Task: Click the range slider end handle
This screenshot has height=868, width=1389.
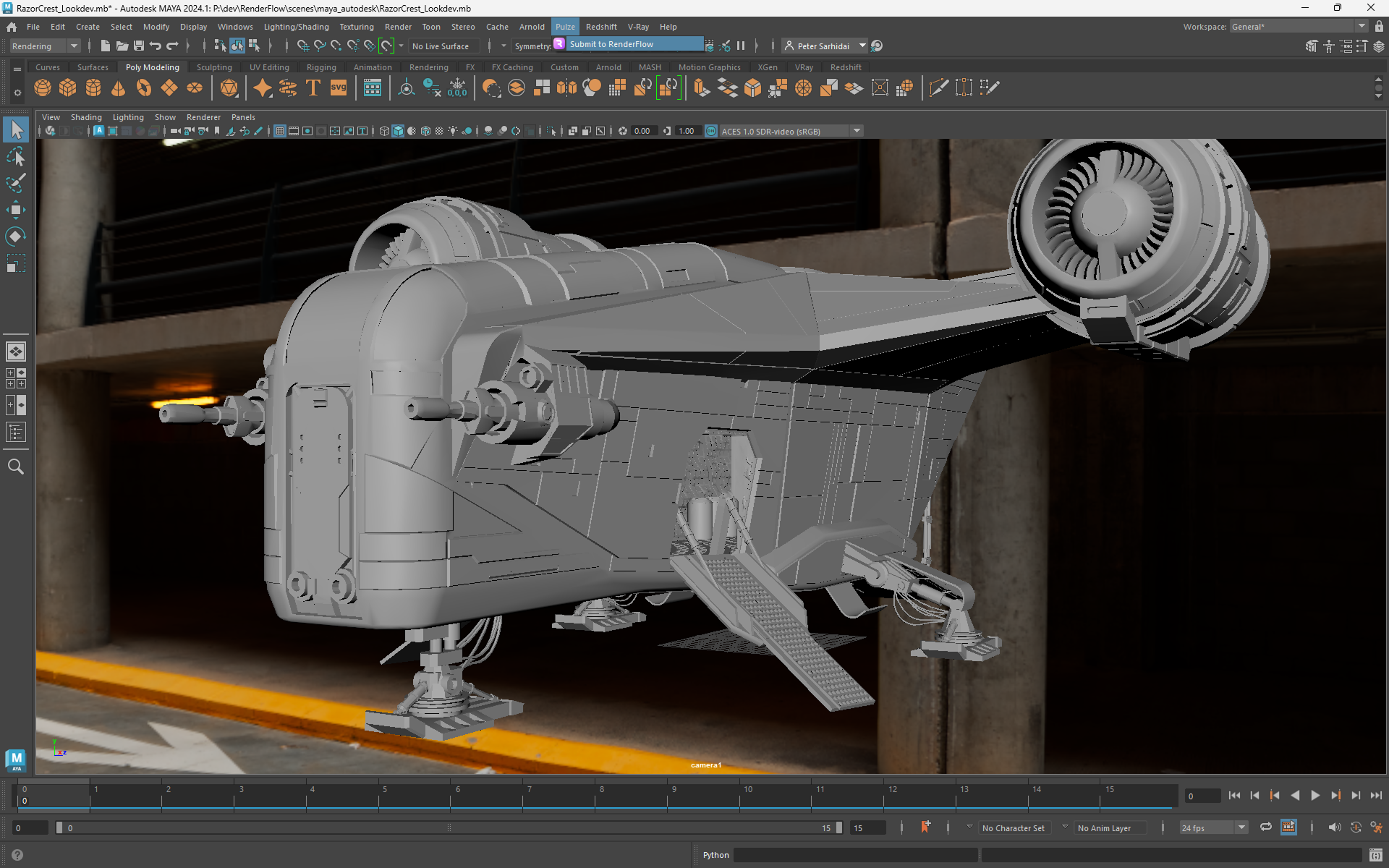Action: (838, 828)
